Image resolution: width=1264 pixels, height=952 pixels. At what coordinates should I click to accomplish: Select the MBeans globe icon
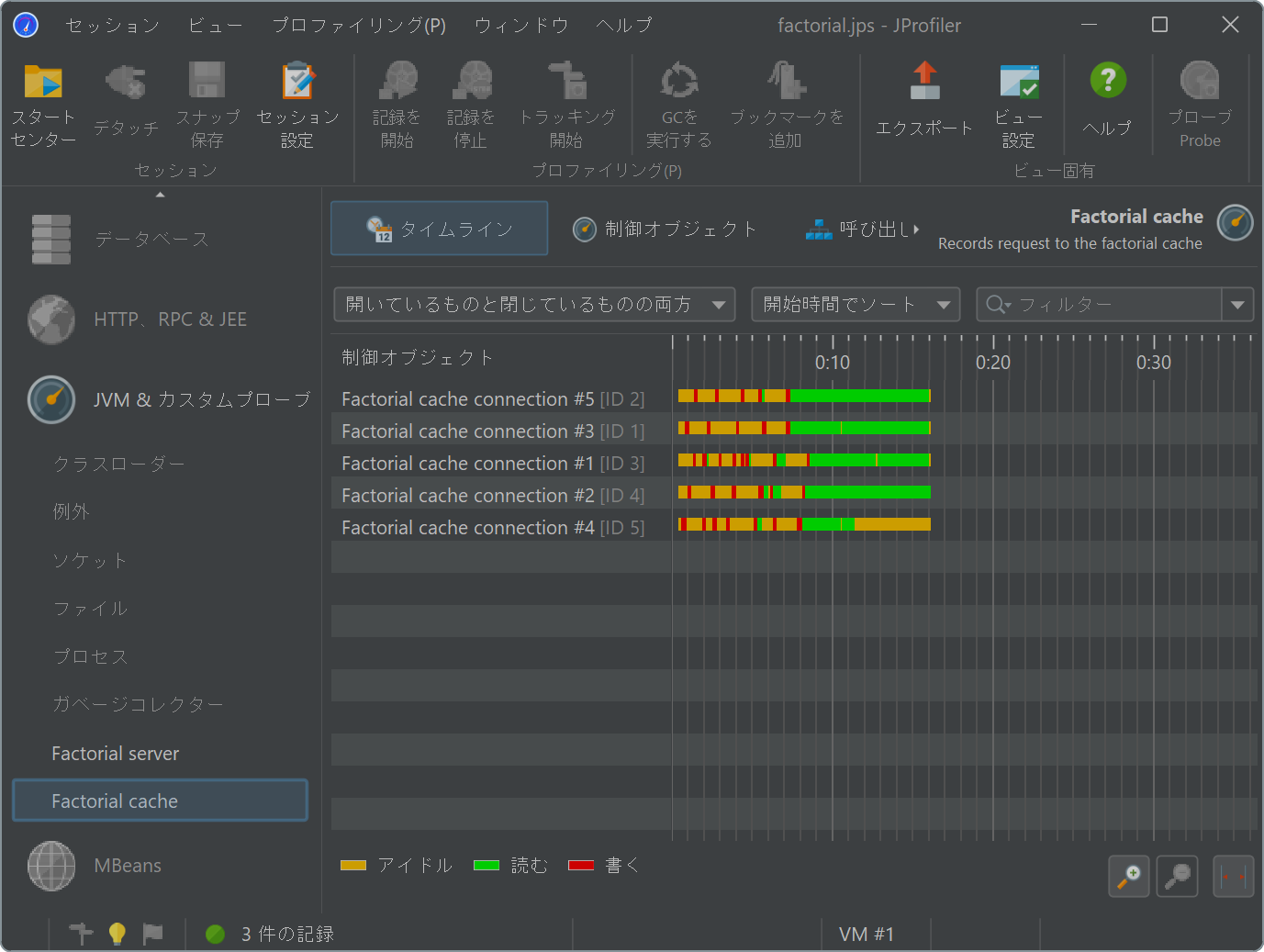pos(51,866)
